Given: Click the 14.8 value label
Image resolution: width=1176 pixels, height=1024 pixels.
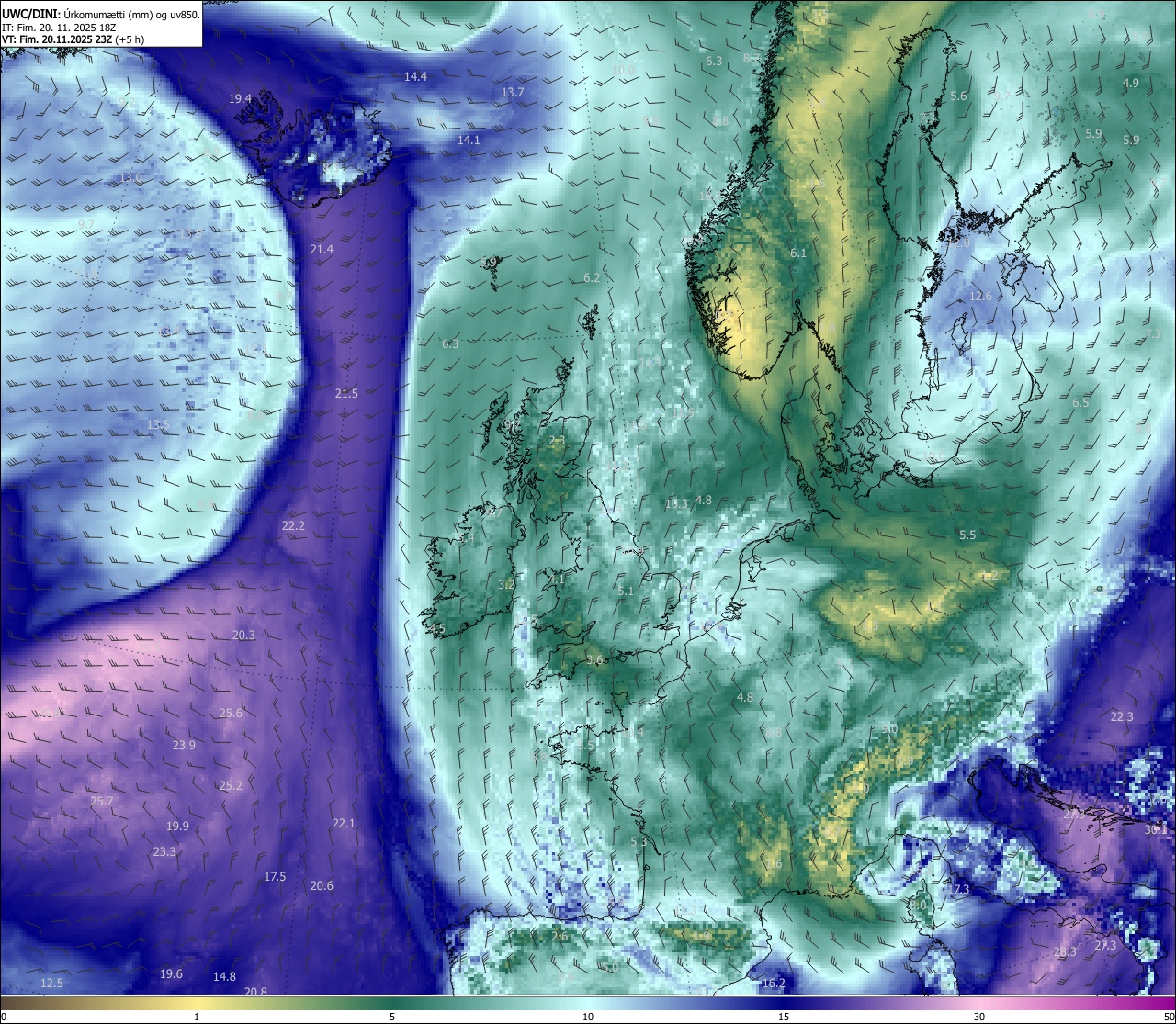Looking at the screenshot, I should pos(224,976).
